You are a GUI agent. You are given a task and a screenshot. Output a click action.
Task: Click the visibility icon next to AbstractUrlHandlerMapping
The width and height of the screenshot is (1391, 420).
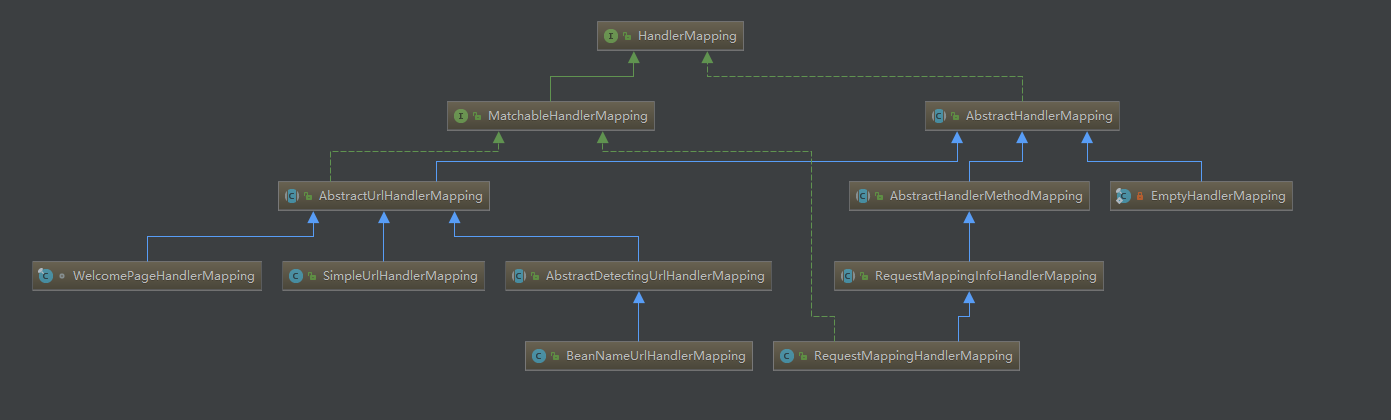coord(307,196)
